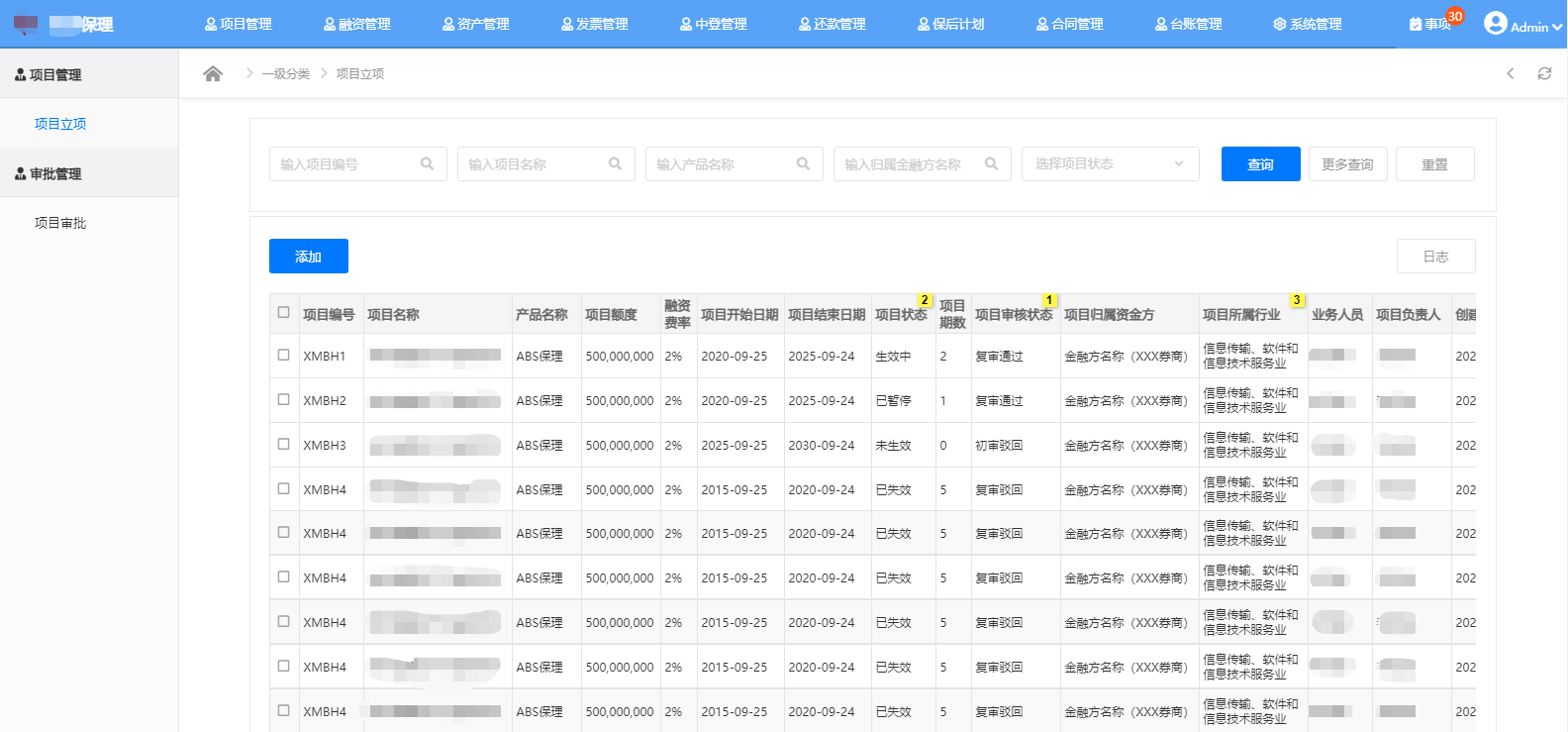Viewport: 1568px width, 732px height.
Task: Check the checkbox for row XMBH3
Action: (x=284, y=444)
